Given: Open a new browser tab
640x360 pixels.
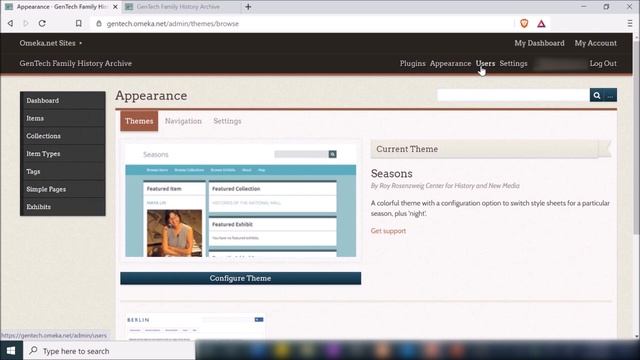Looking at the screenshot, I should tap(248, 7).
